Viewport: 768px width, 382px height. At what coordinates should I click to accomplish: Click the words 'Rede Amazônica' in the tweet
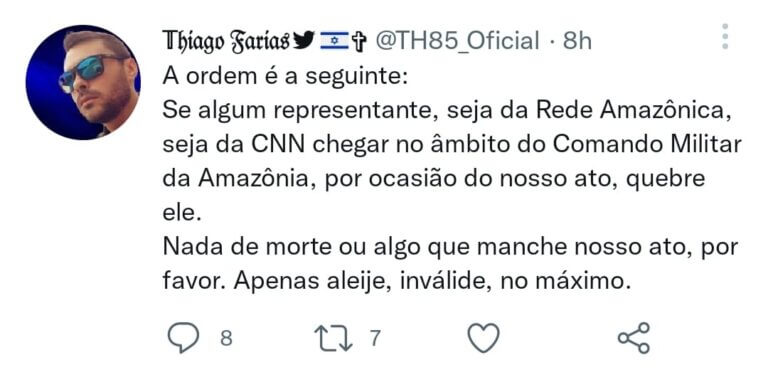pos(629,112)
